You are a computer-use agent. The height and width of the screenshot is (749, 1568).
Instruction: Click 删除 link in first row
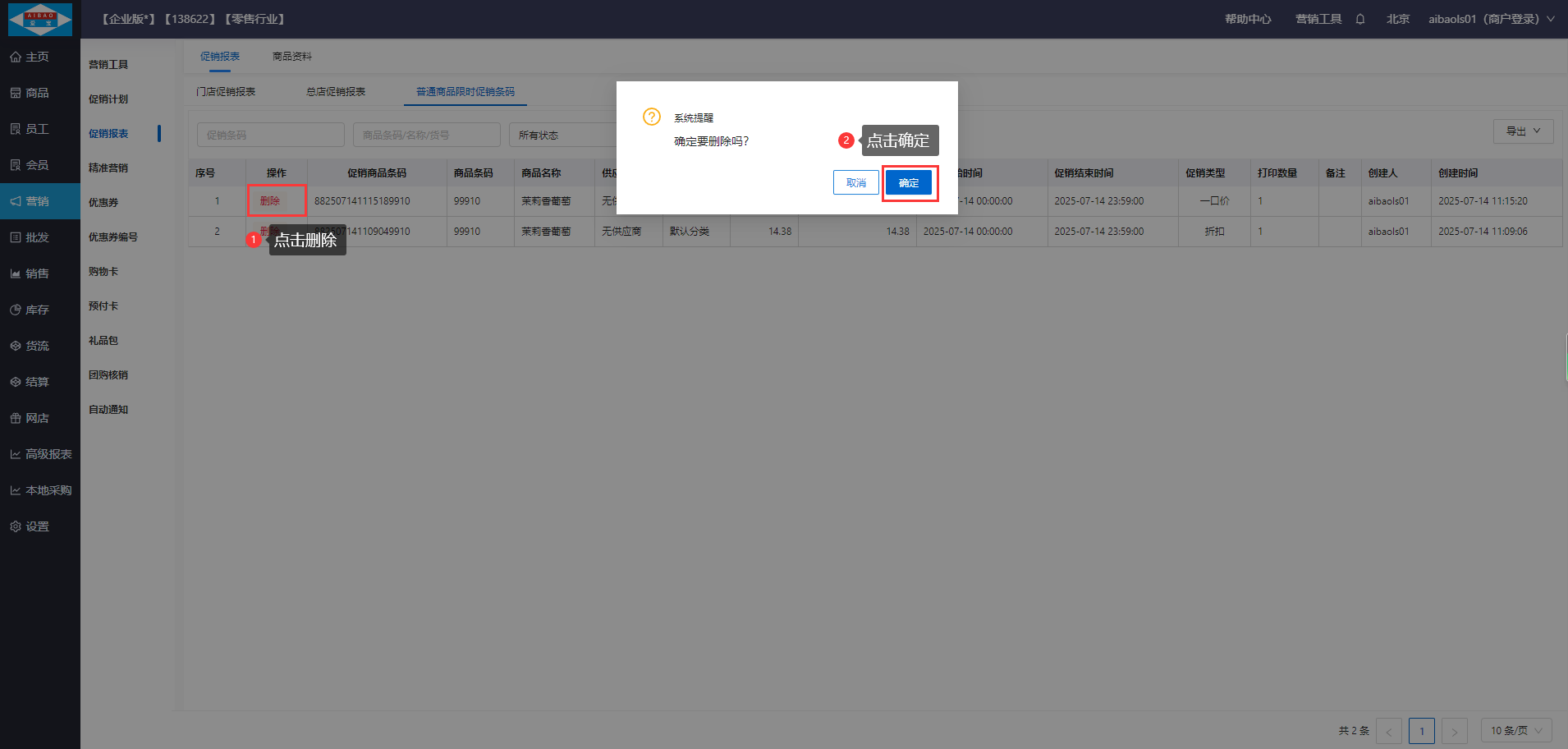click(x=270, y=201)
